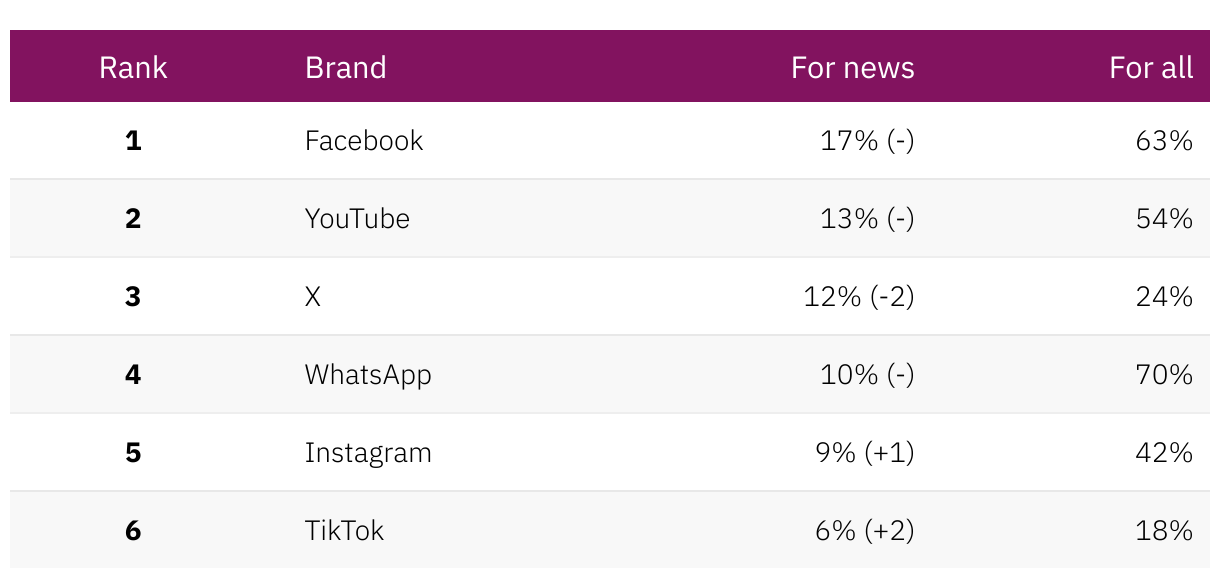Select the TikTok brand cell

tap(344, 531)
